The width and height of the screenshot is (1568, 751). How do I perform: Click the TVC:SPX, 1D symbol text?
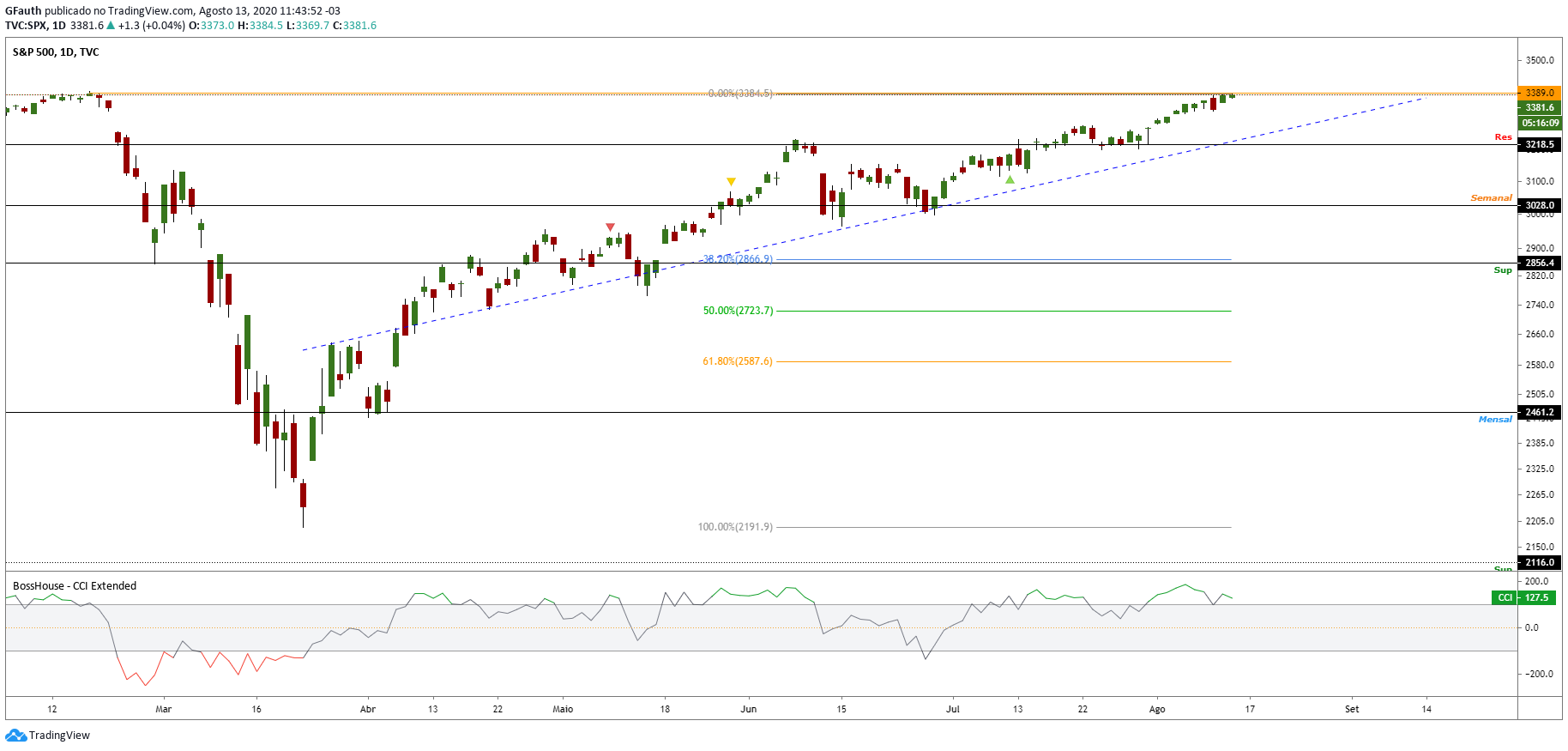[35, 26]
